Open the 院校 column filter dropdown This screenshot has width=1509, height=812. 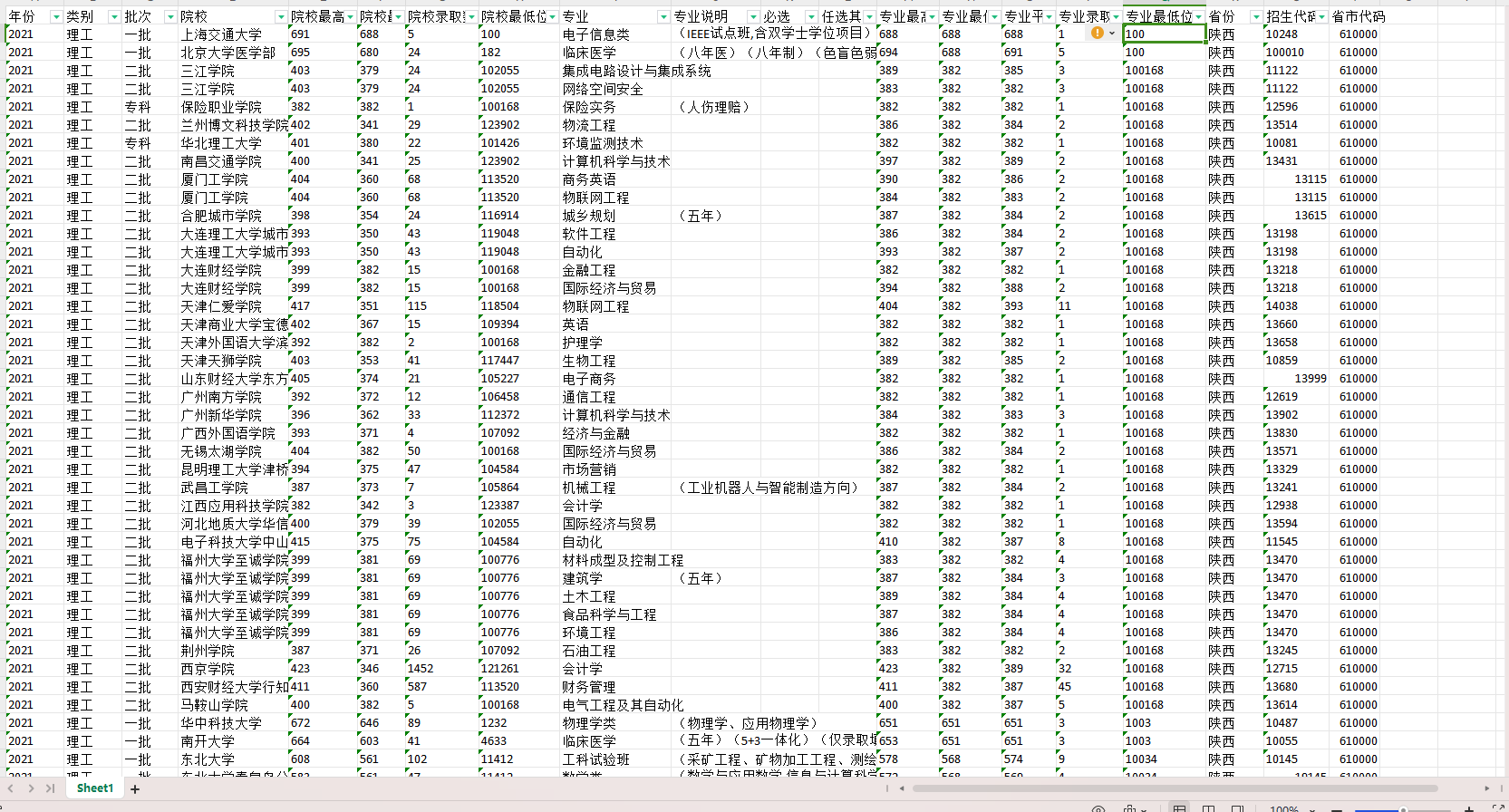click(x=281, y=17)
